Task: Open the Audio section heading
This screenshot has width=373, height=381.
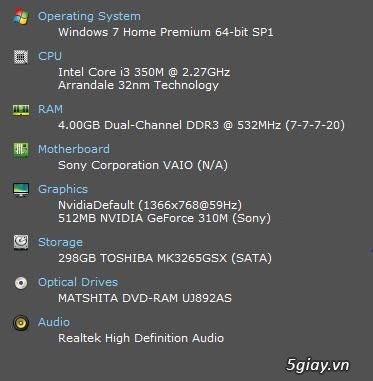Action: [x=54, y=322]
